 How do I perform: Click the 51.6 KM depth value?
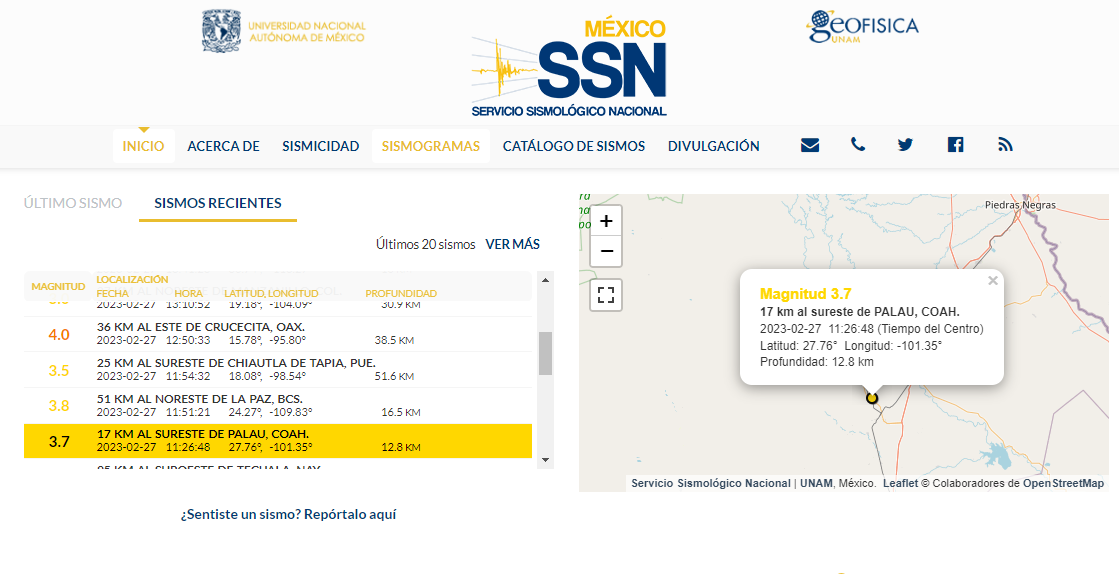(x=394, y=376)
